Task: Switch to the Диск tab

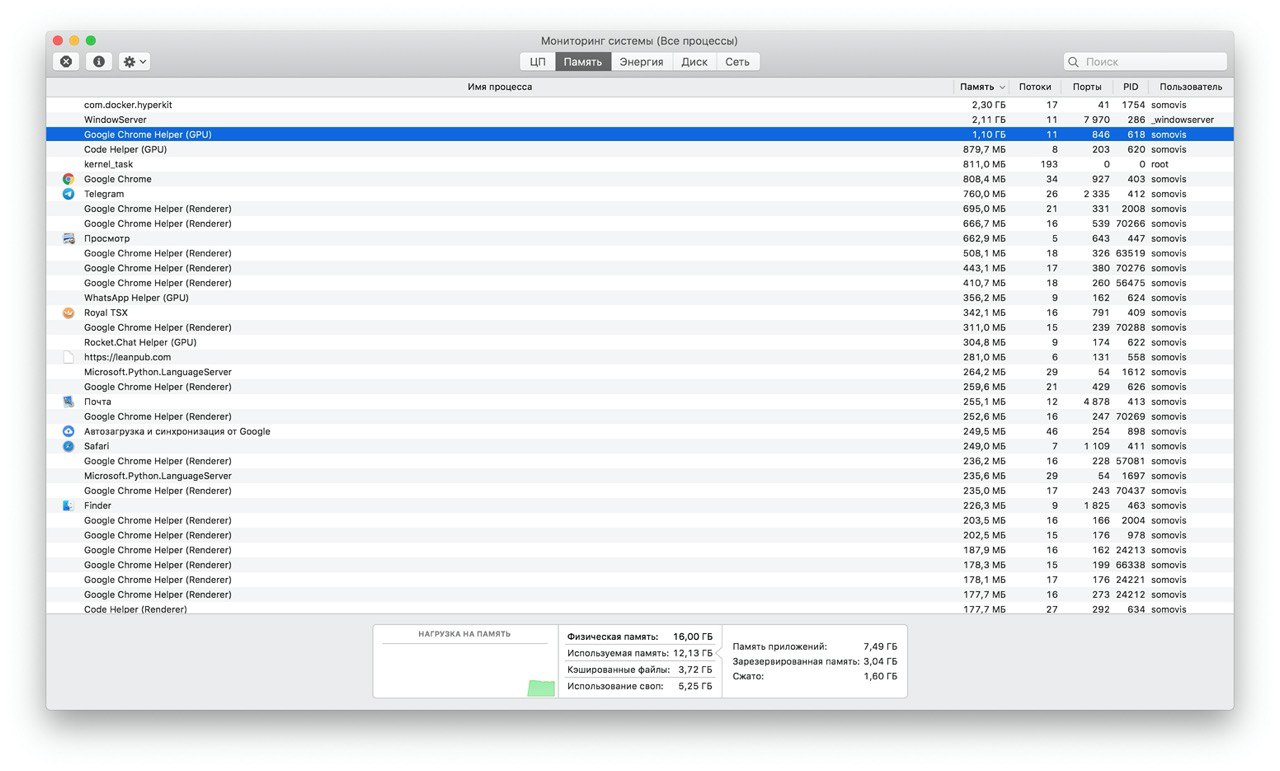Action: [x=694, y=62]
